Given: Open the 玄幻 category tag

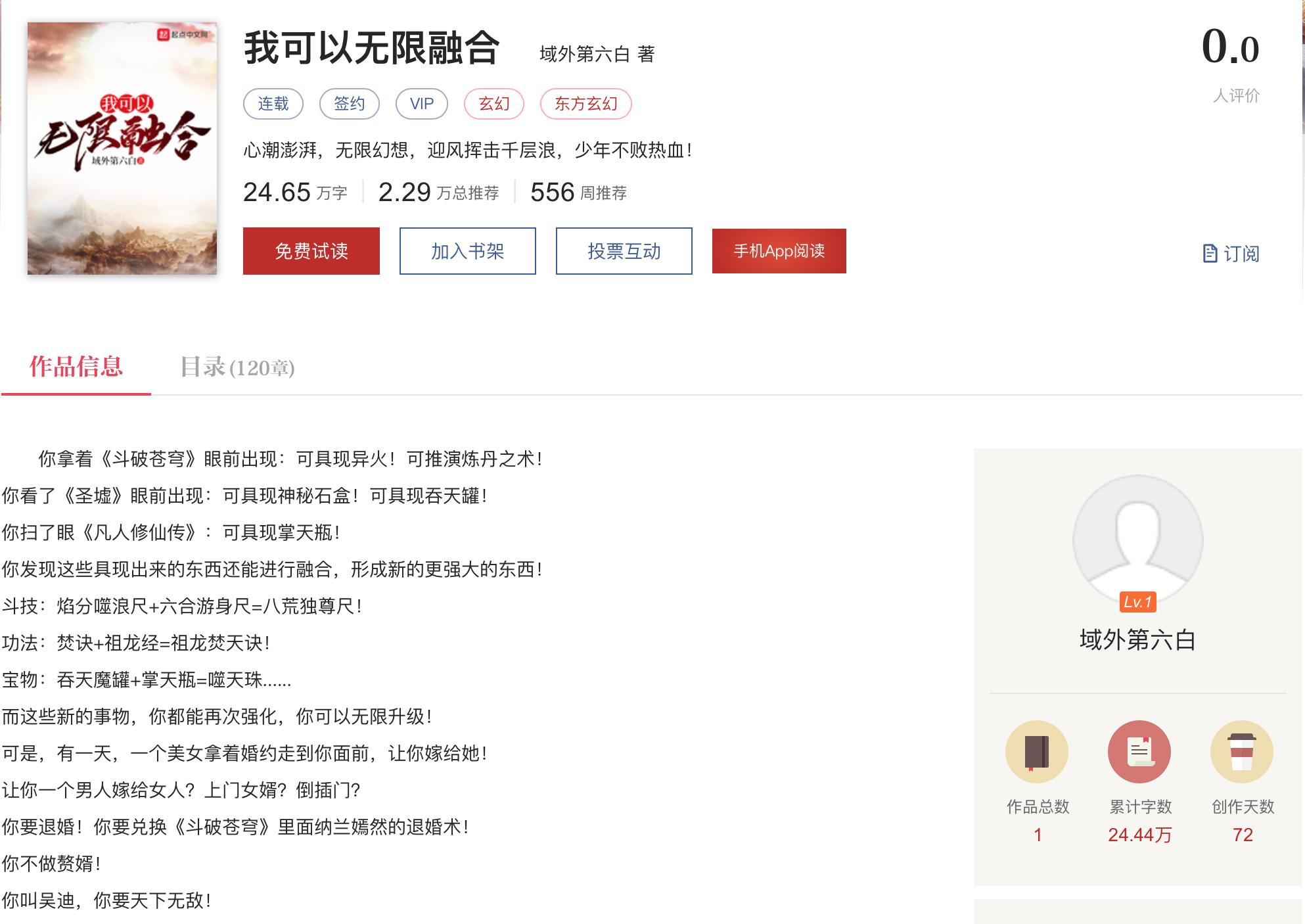Looking at the screenshot, I should click(x=494, y=103).
